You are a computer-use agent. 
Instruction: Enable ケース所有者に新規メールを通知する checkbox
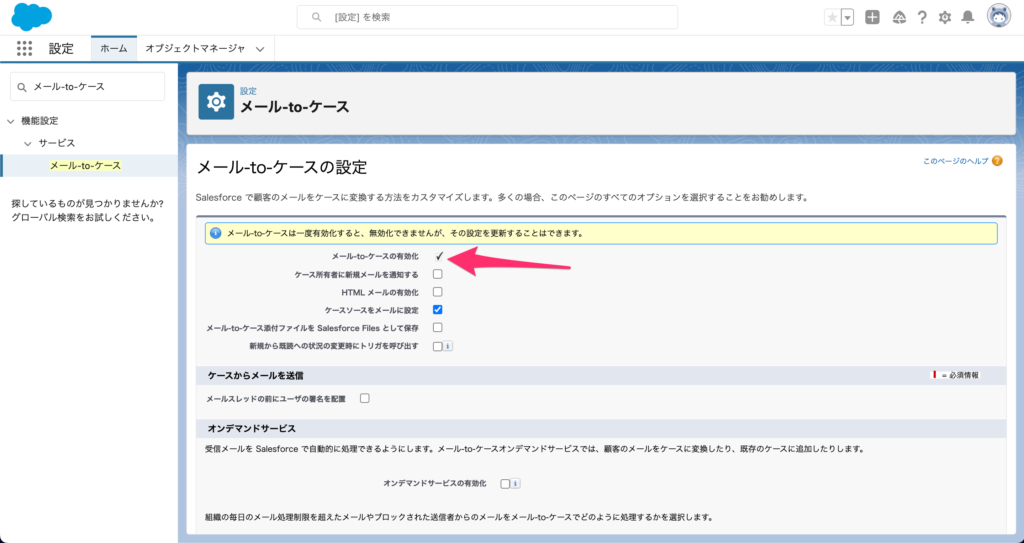pos(438,274)
